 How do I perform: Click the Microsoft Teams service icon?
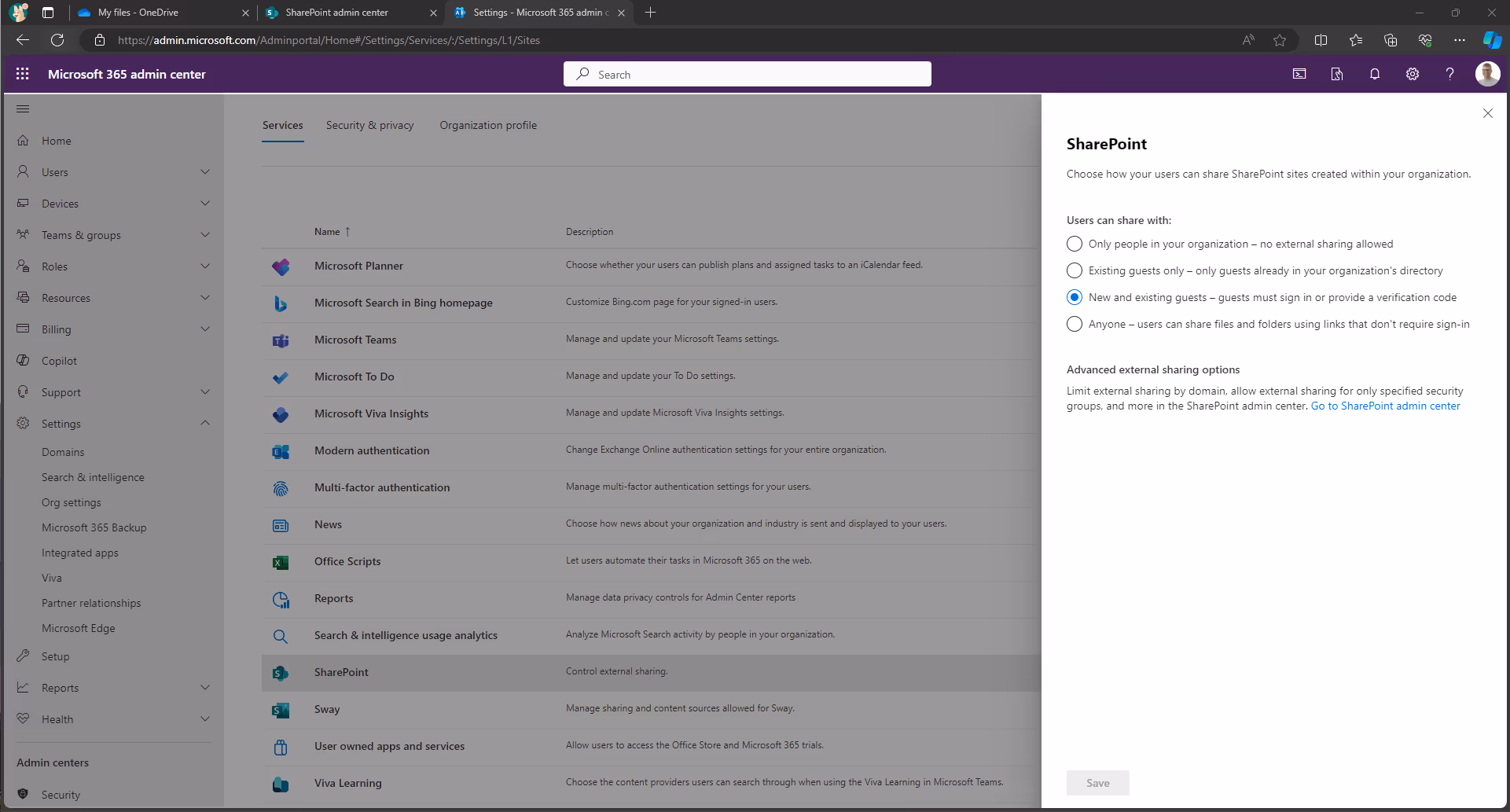[x=281, y=340]
